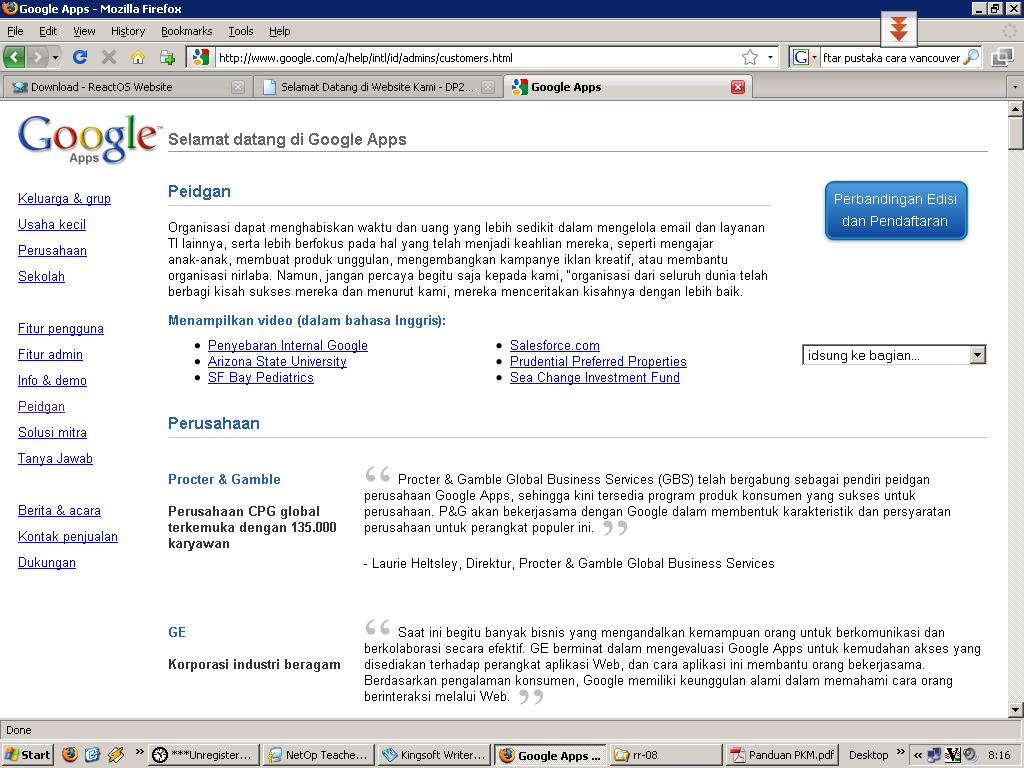The width and height of the screenshot is (1024, 768).
Task: Open the Bookmarks menu
Action: pyautogui.click(x=186, y=31)
